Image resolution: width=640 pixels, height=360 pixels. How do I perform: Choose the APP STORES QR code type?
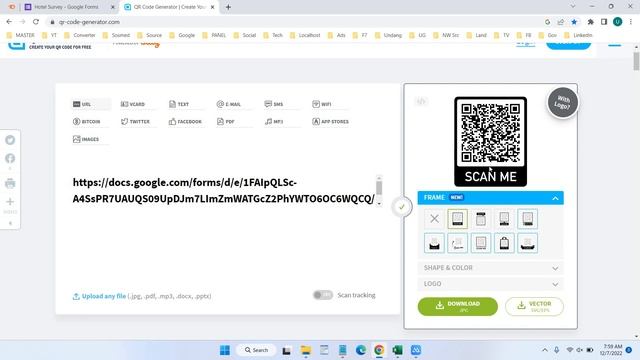331,122
